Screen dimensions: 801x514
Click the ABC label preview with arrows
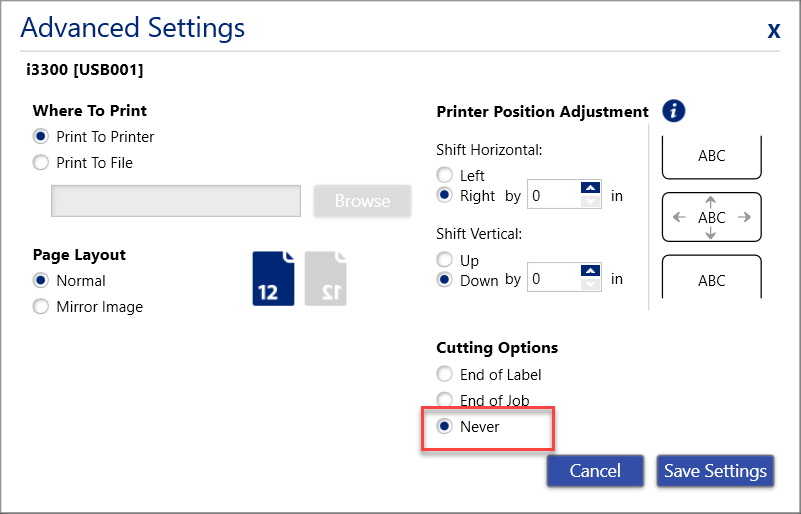point(711,217)
